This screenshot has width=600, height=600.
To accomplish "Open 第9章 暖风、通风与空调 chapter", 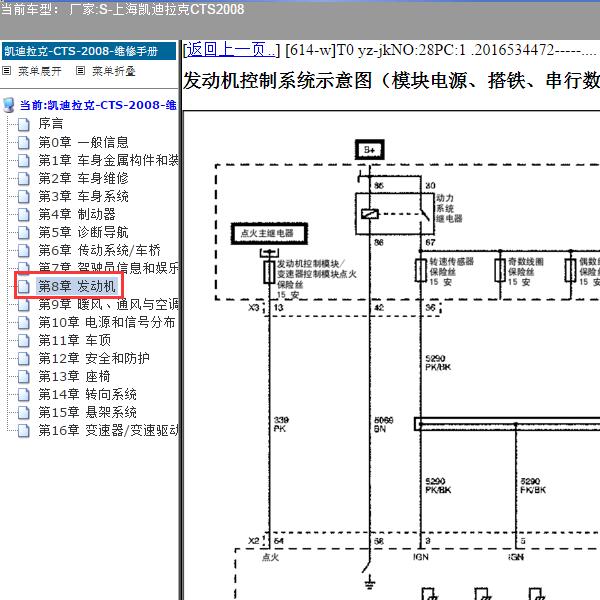I will [108, 305].
